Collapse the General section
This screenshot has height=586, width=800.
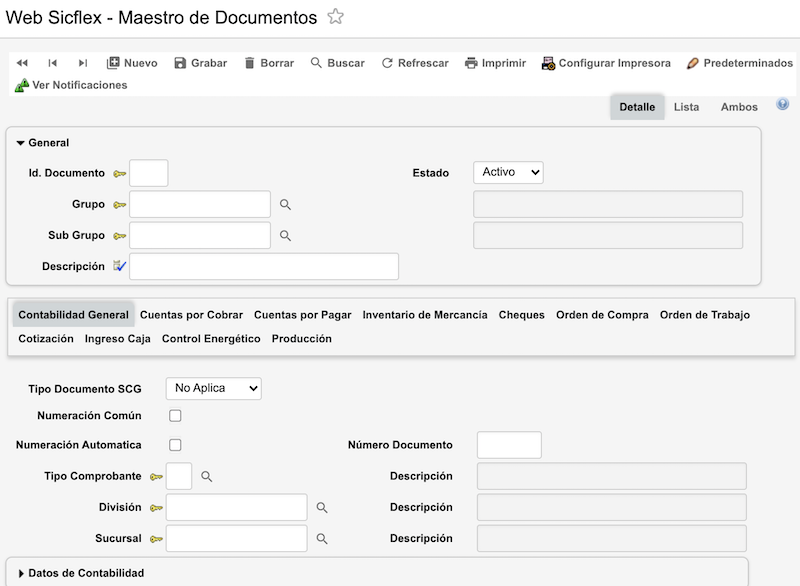(21, 143)
